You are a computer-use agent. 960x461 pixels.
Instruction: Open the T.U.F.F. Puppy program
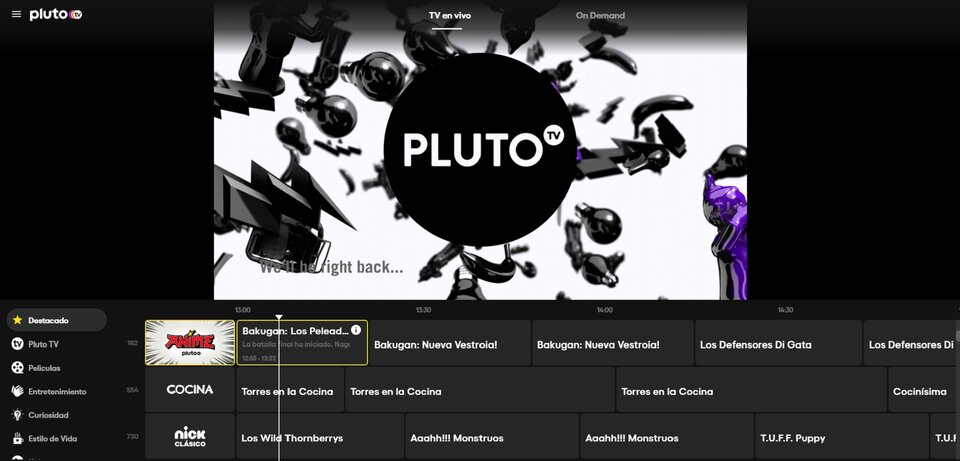842,437
